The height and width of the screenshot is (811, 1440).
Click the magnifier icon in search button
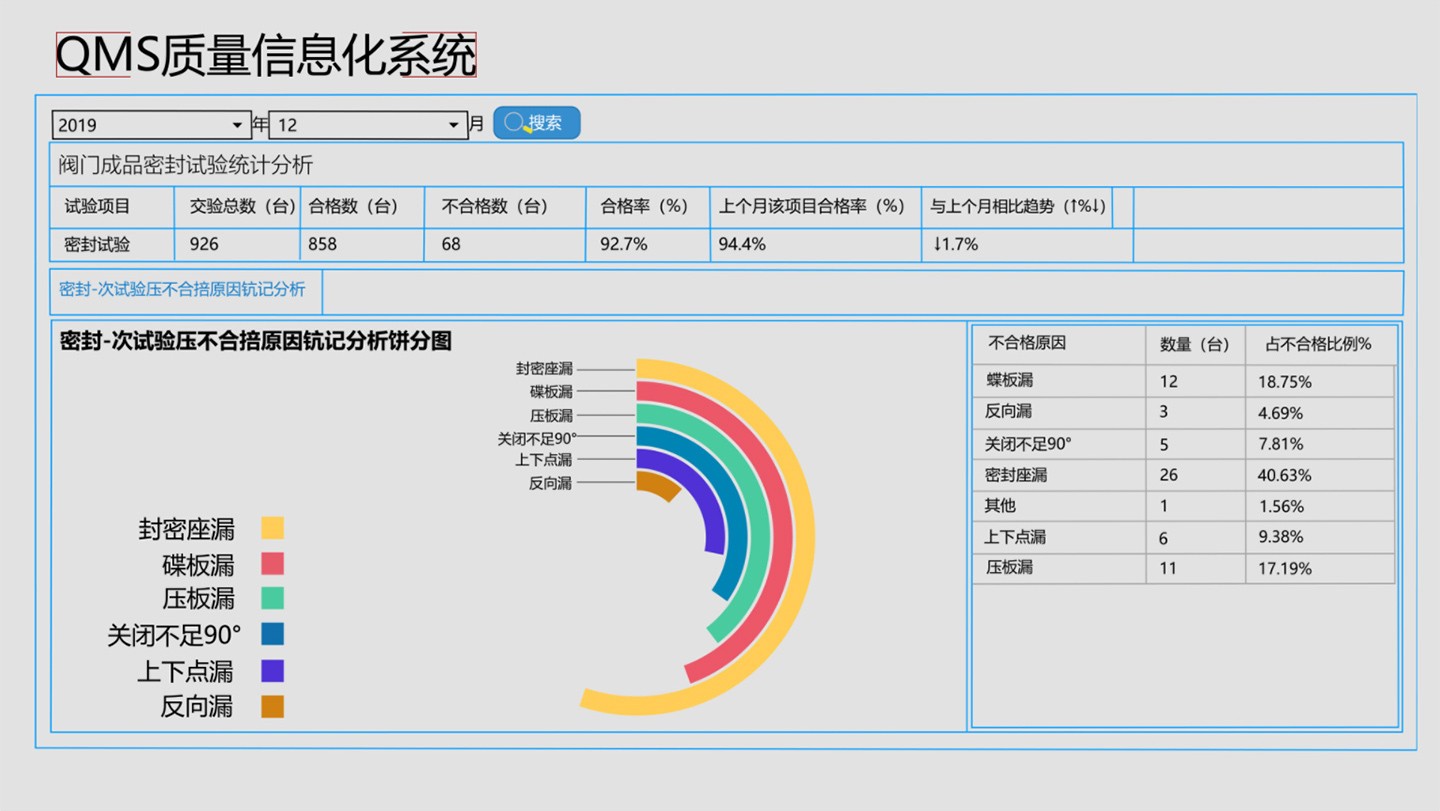coord(514,123)
